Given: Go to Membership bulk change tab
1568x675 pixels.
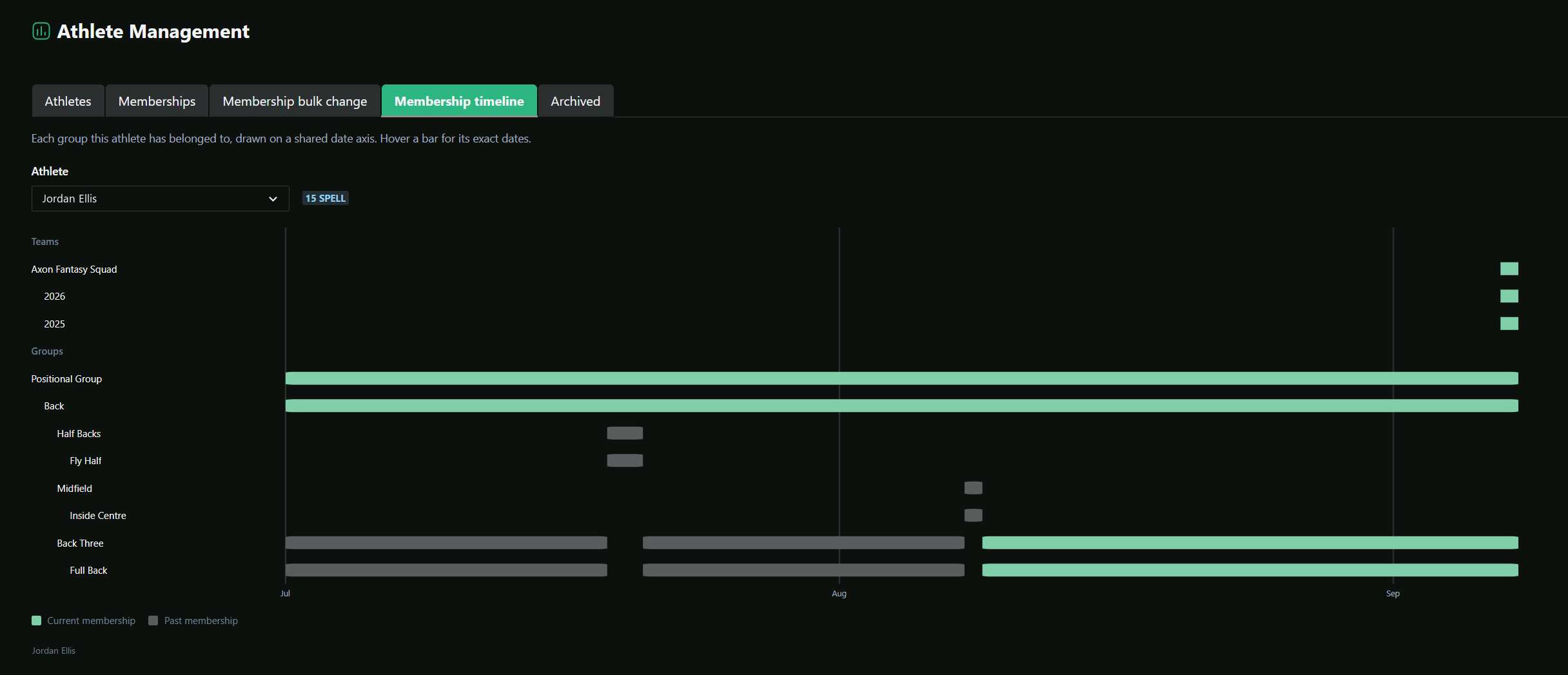Looking at the screenshot, I should tap(295, 101).
